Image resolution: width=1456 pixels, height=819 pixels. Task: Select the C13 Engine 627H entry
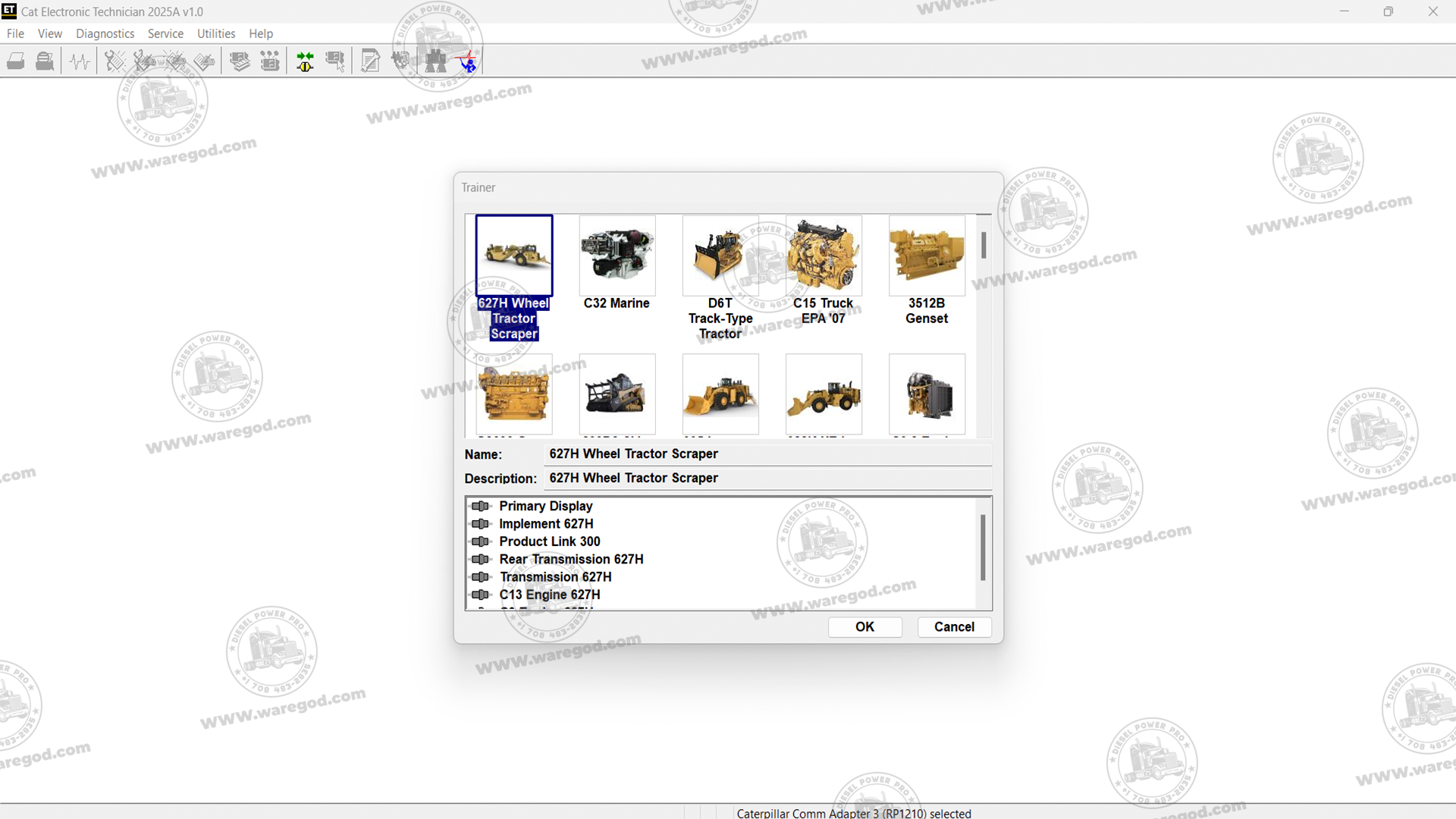coord(549,595)
